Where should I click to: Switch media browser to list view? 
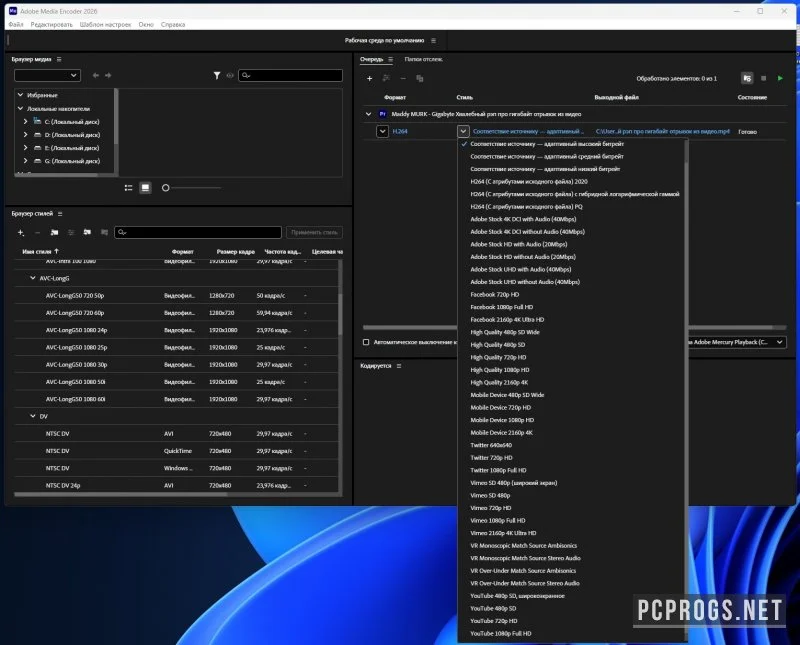tap(129, 188)
